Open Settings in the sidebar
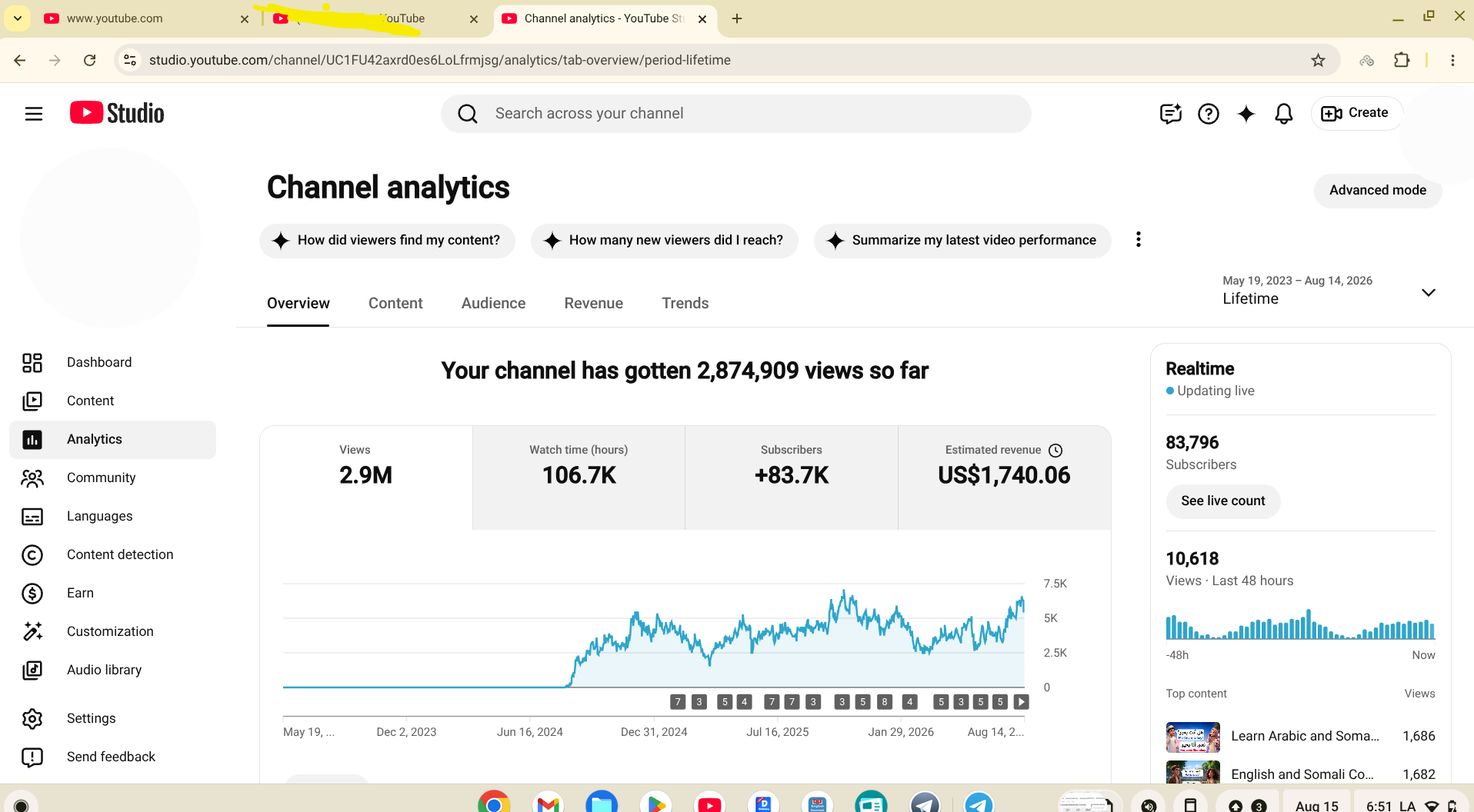This screenshot has width=1474, height=812. click(112, 719)
